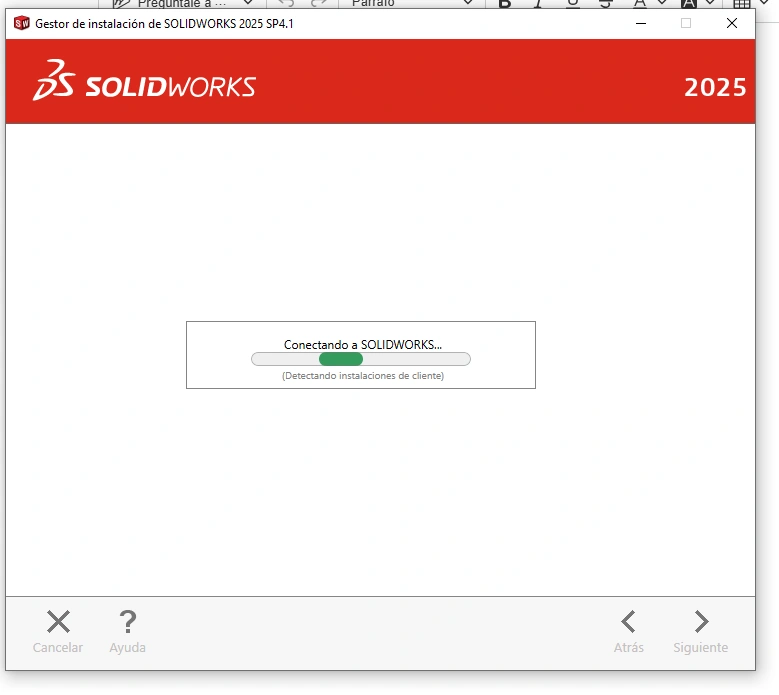The width and height of the screenshot is (779, 695).
Task: Click the green connection progress bar
Action: tap(361, 359)
